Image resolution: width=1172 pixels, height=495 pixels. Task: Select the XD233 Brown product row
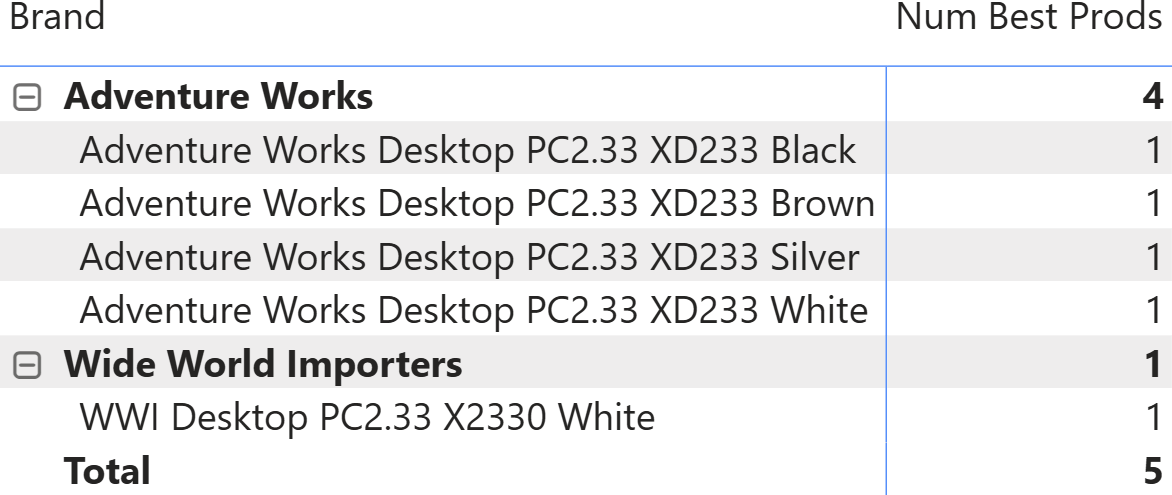point(477,204)
